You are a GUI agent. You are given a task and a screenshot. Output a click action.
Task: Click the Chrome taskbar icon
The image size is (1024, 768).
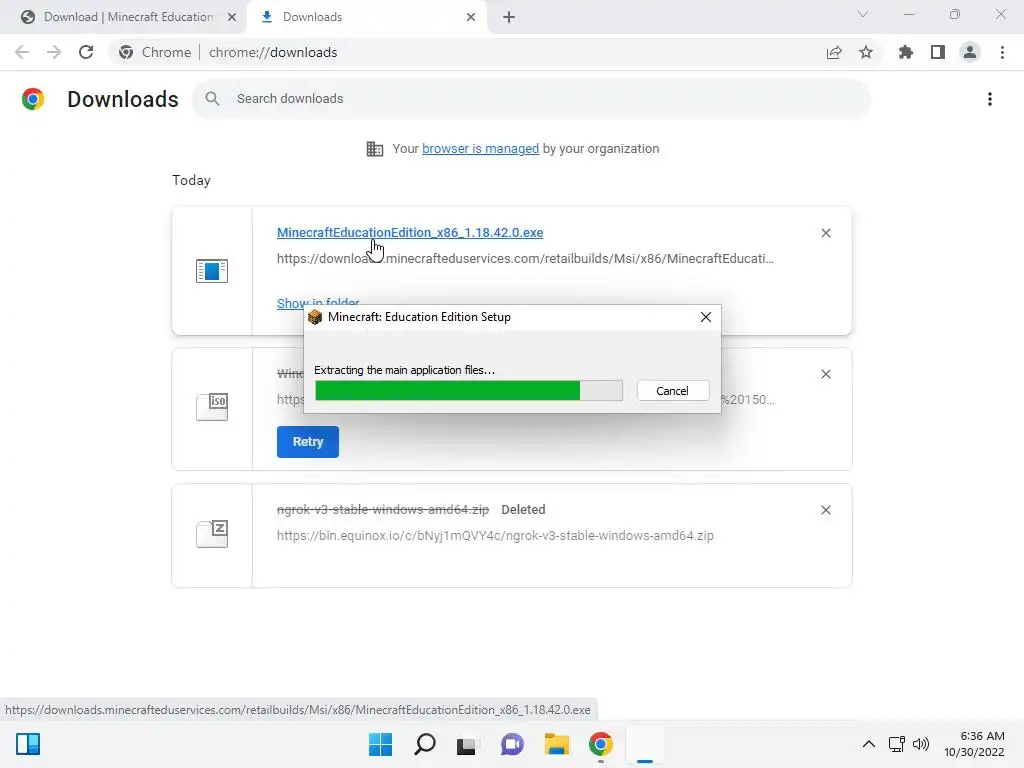click(601, 744)
